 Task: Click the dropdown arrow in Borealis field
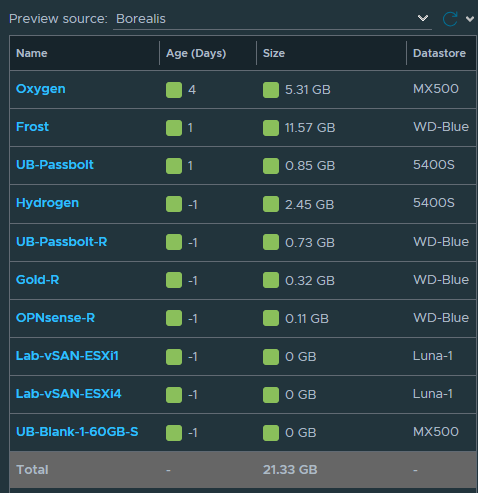click(x=423, y=18)
